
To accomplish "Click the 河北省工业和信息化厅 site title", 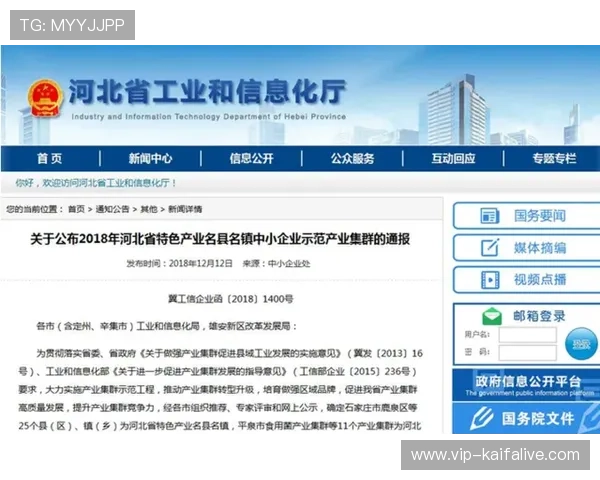I will click(207, 92).
